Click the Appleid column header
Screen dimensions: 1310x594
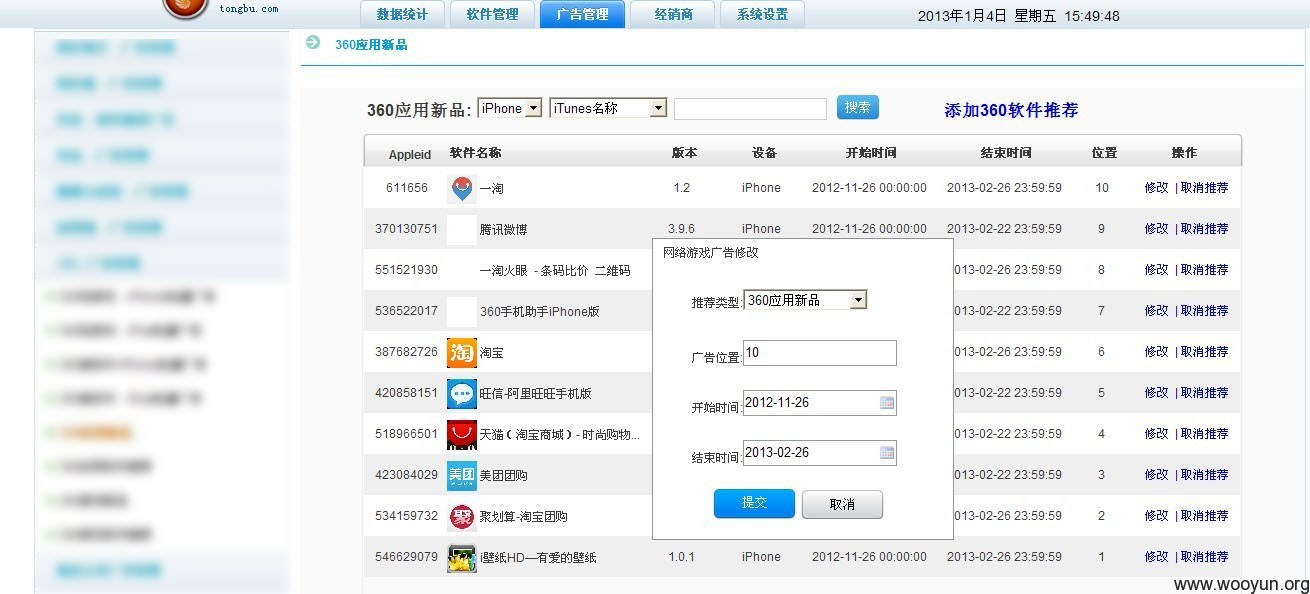[410, 155]
